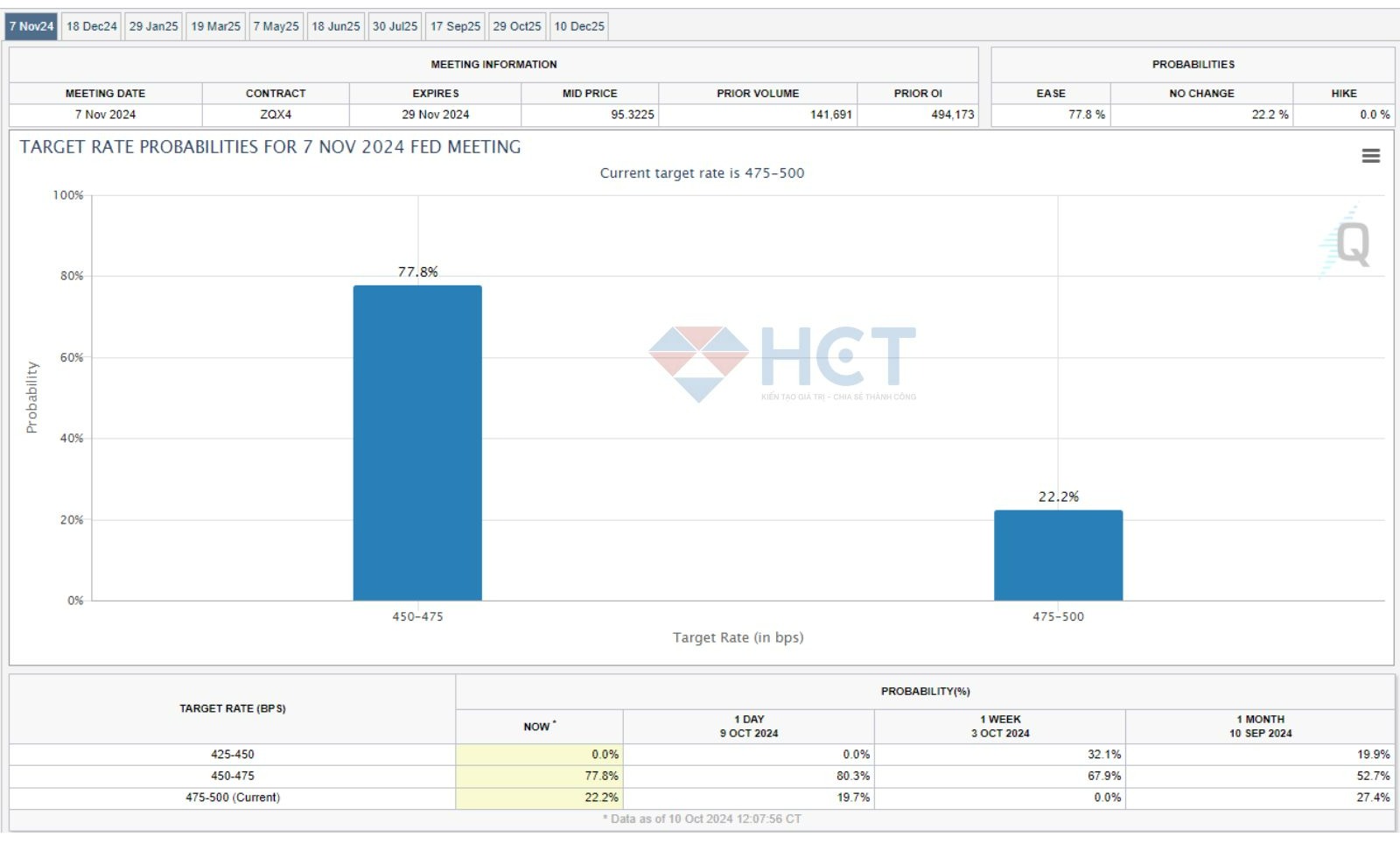This screenshot has width=1400, height=844.
Task: Open the chart hamburger menu icon
Action: pyautogui.click(x=1370, y=156)
